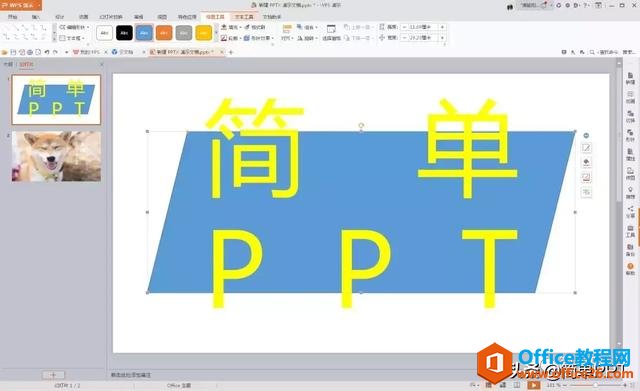Screen dimensions: 640x391
Task: Click the search magnifier icon in the tab bar
Action: click(x=592, y=52)
